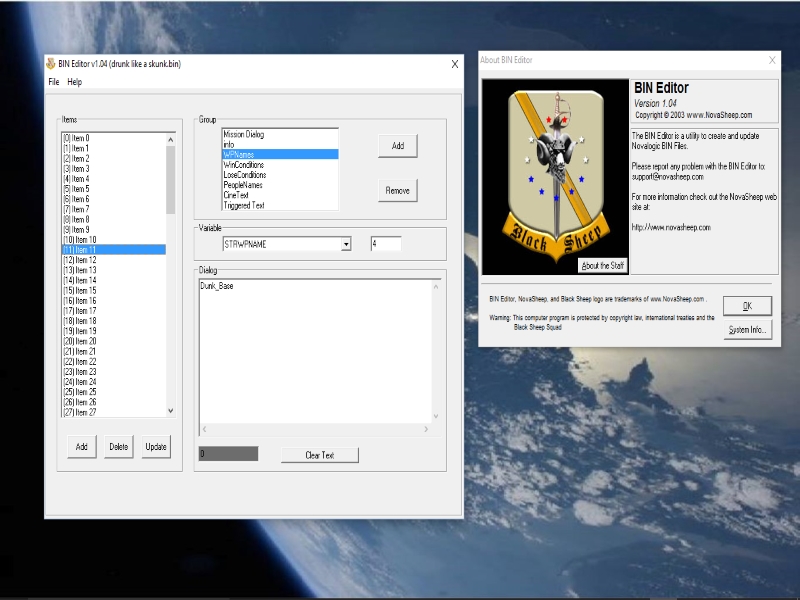The image size is (800, 600).
Task: Select '[0] Item 0' in Items list
Action: tap(114, 138)
